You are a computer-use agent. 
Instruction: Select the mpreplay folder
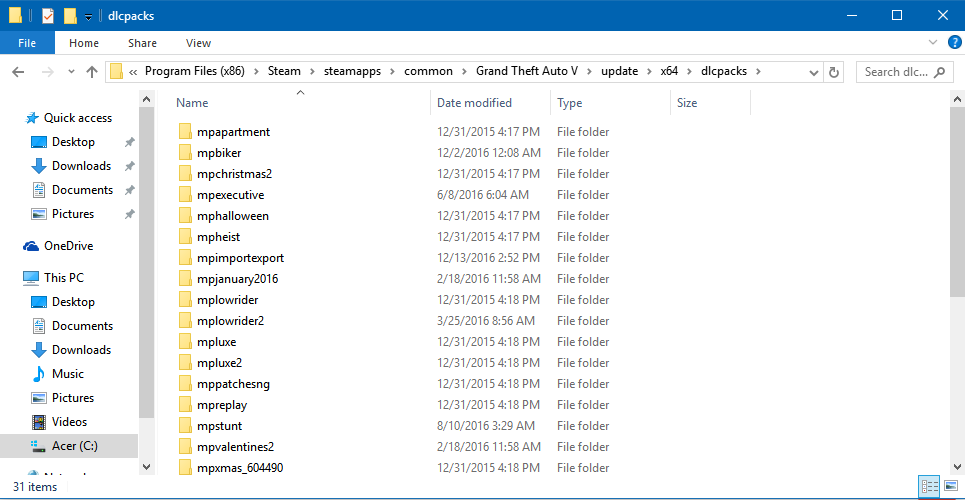click(x=222, y=405)
